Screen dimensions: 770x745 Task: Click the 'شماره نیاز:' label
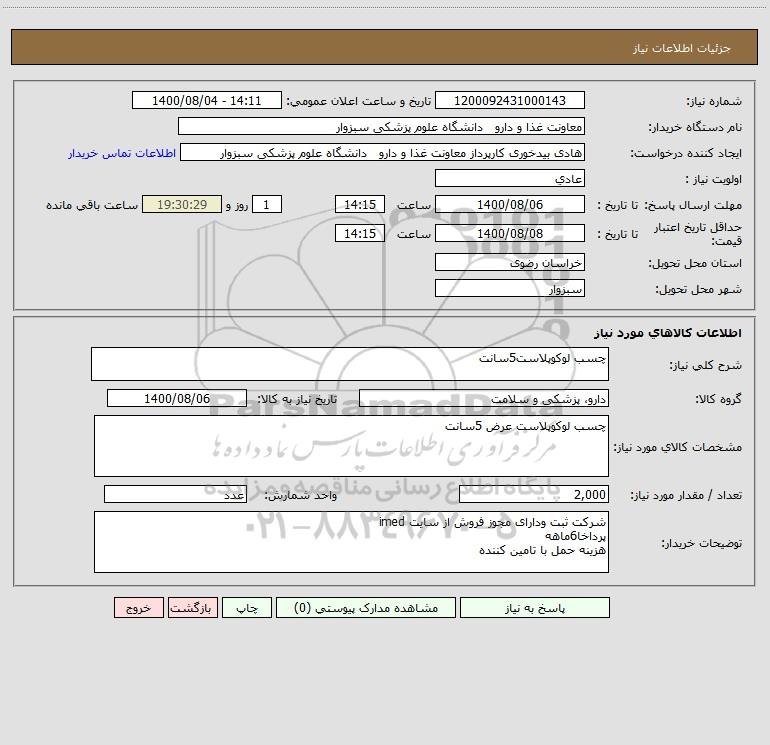pyautogui.click(x=714, y=102)
